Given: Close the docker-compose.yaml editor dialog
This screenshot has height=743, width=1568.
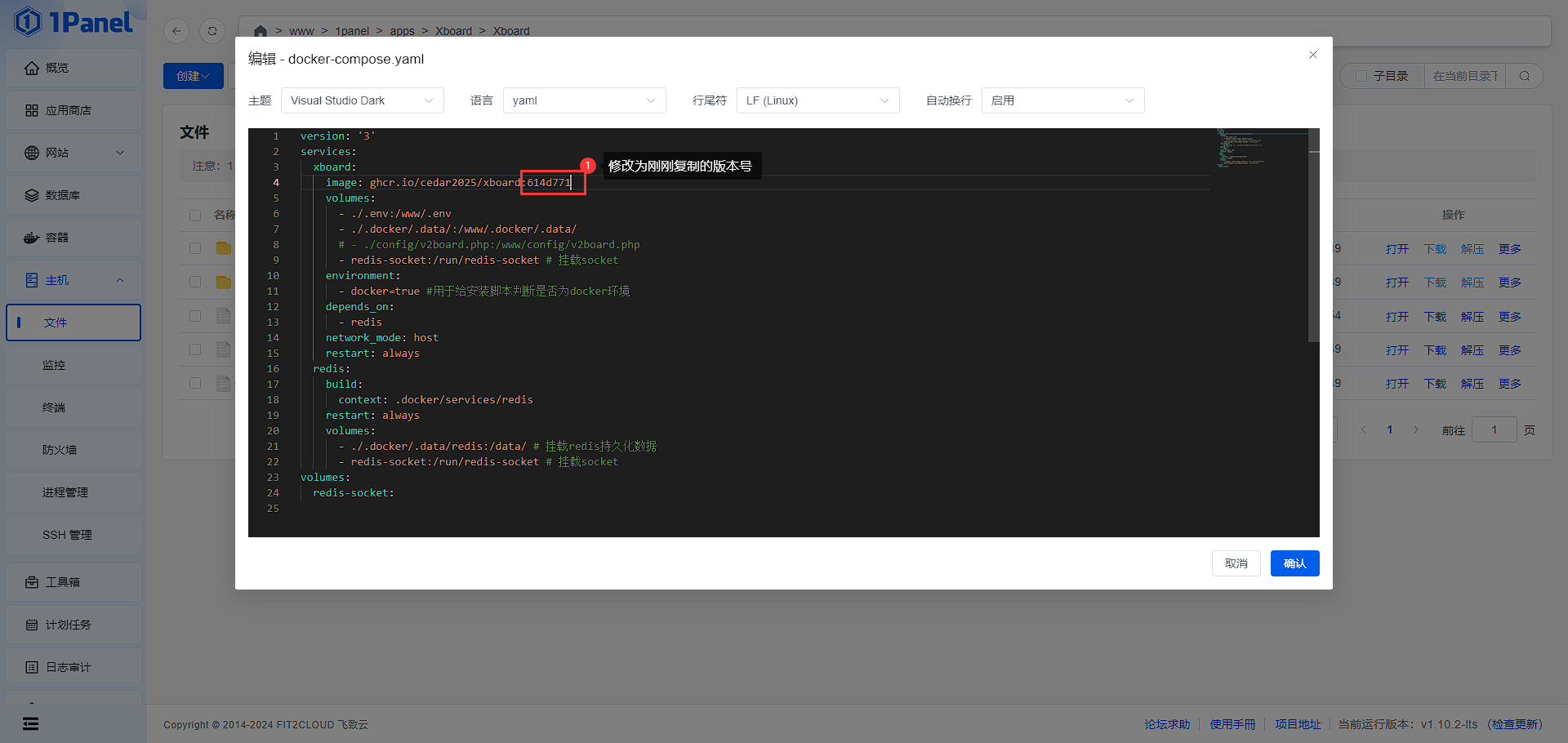Looking at the screenshot, I should pos(1313,55).
